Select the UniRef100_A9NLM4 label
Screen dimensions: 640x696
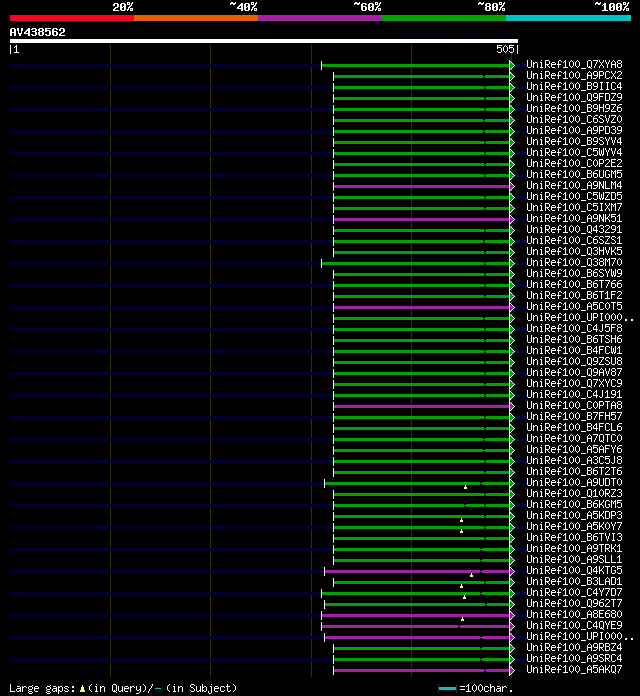point(574,185)
